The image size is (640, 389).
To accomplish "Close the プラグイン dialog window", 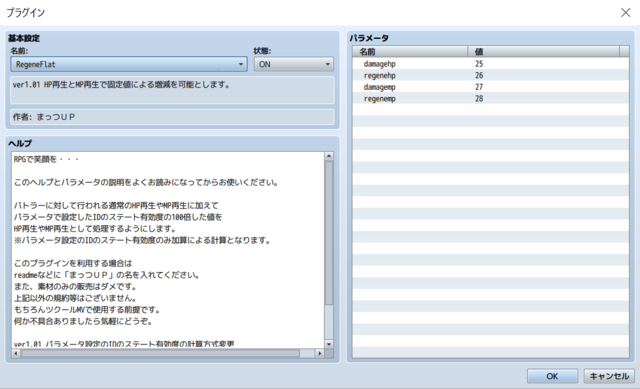I will pyautogui.click(x=625, y=13).
